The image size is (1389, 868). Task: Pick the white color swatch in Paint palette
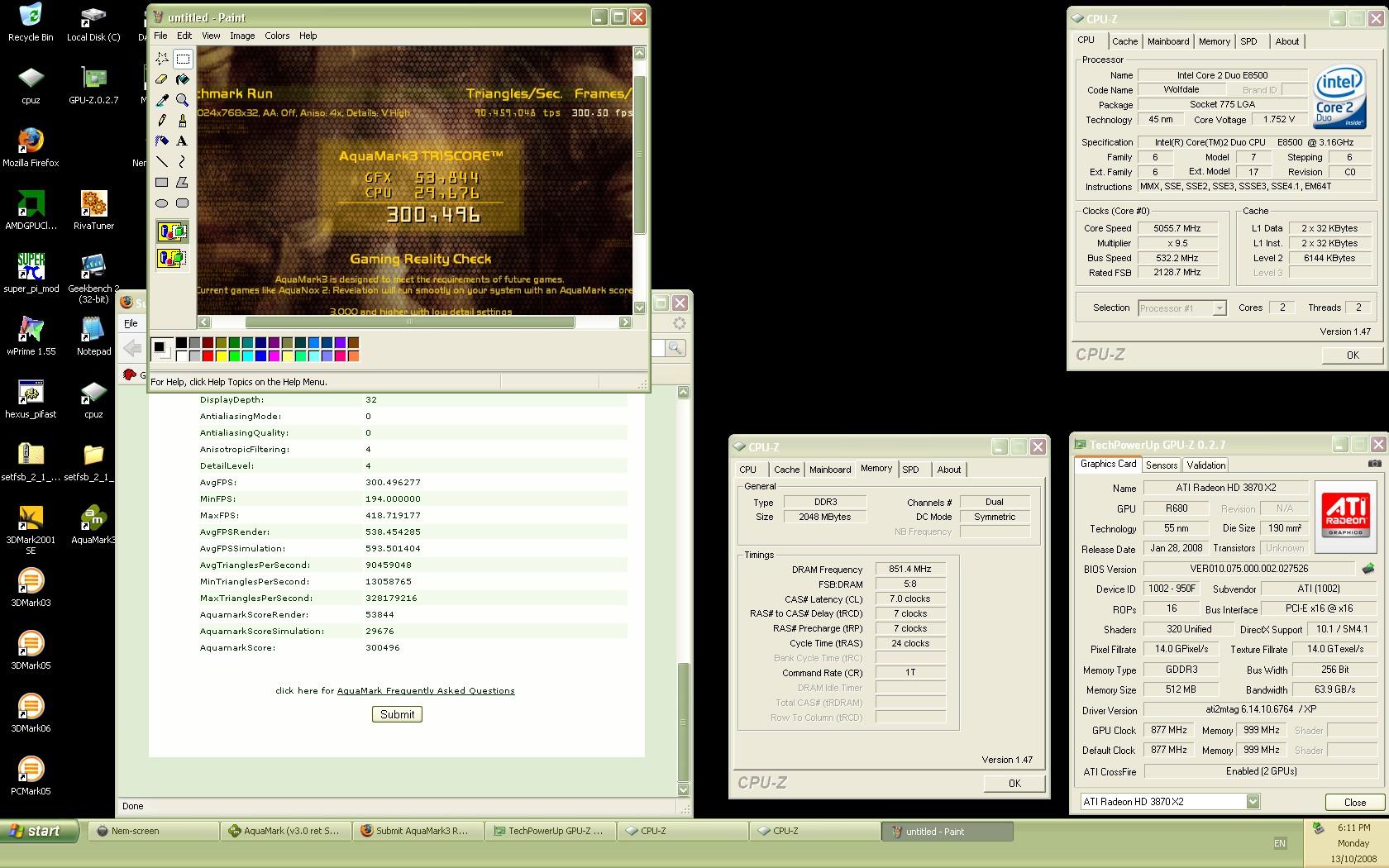181,356
